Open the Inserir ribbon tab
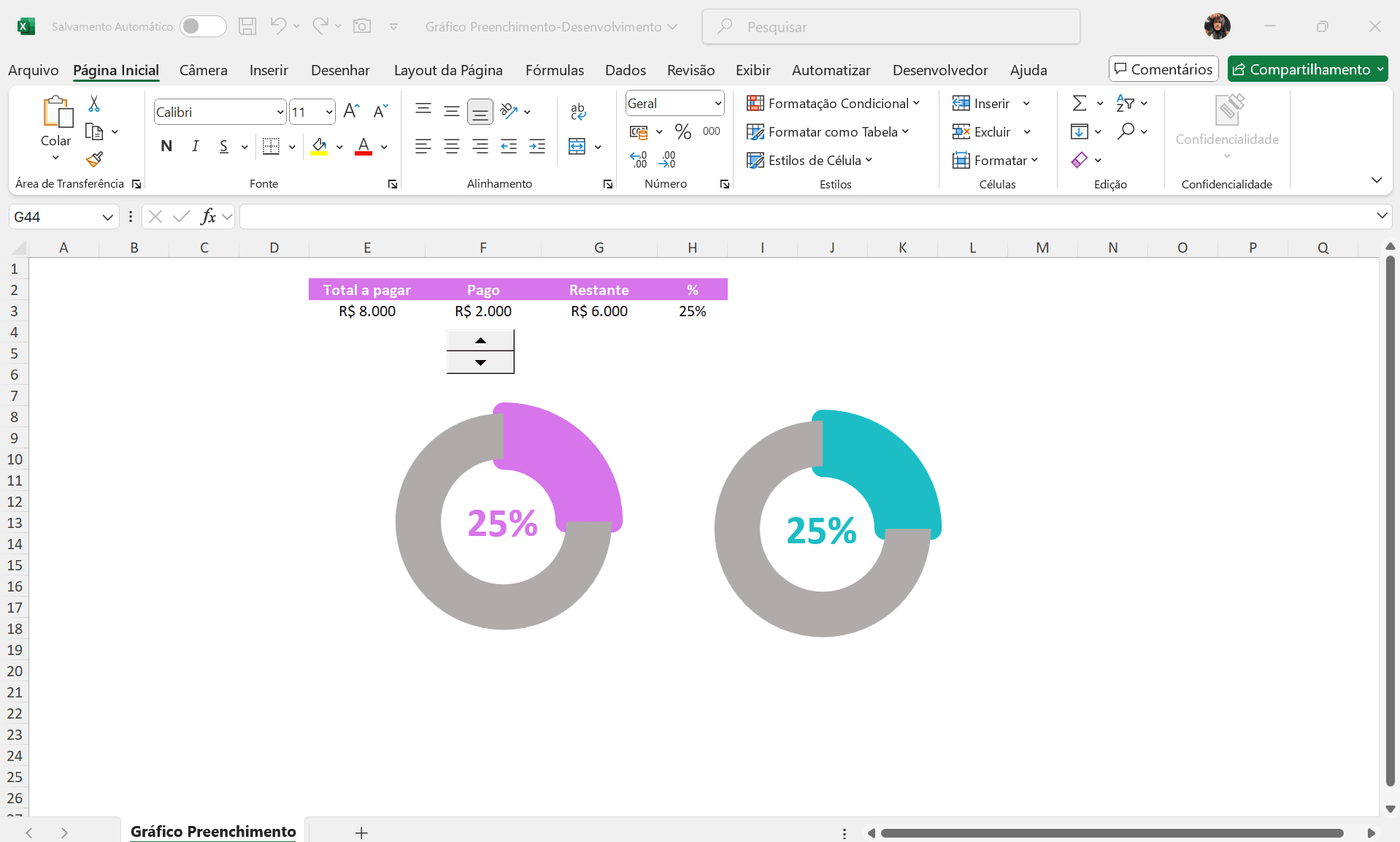Image resolution: width=1400 pixels, height=842 pixels. pos(269,70)
